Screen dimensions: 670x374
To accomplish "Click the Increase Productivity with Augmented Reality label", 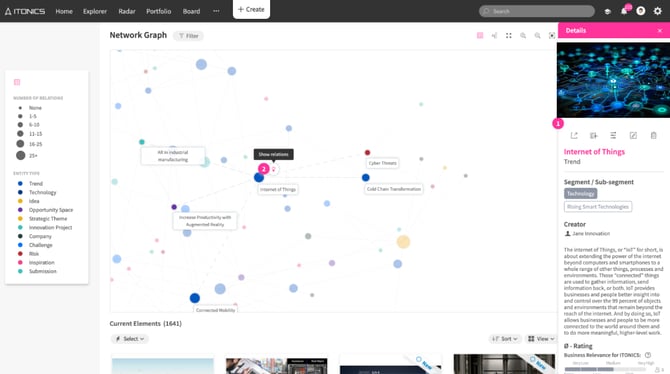I will 205,221.
